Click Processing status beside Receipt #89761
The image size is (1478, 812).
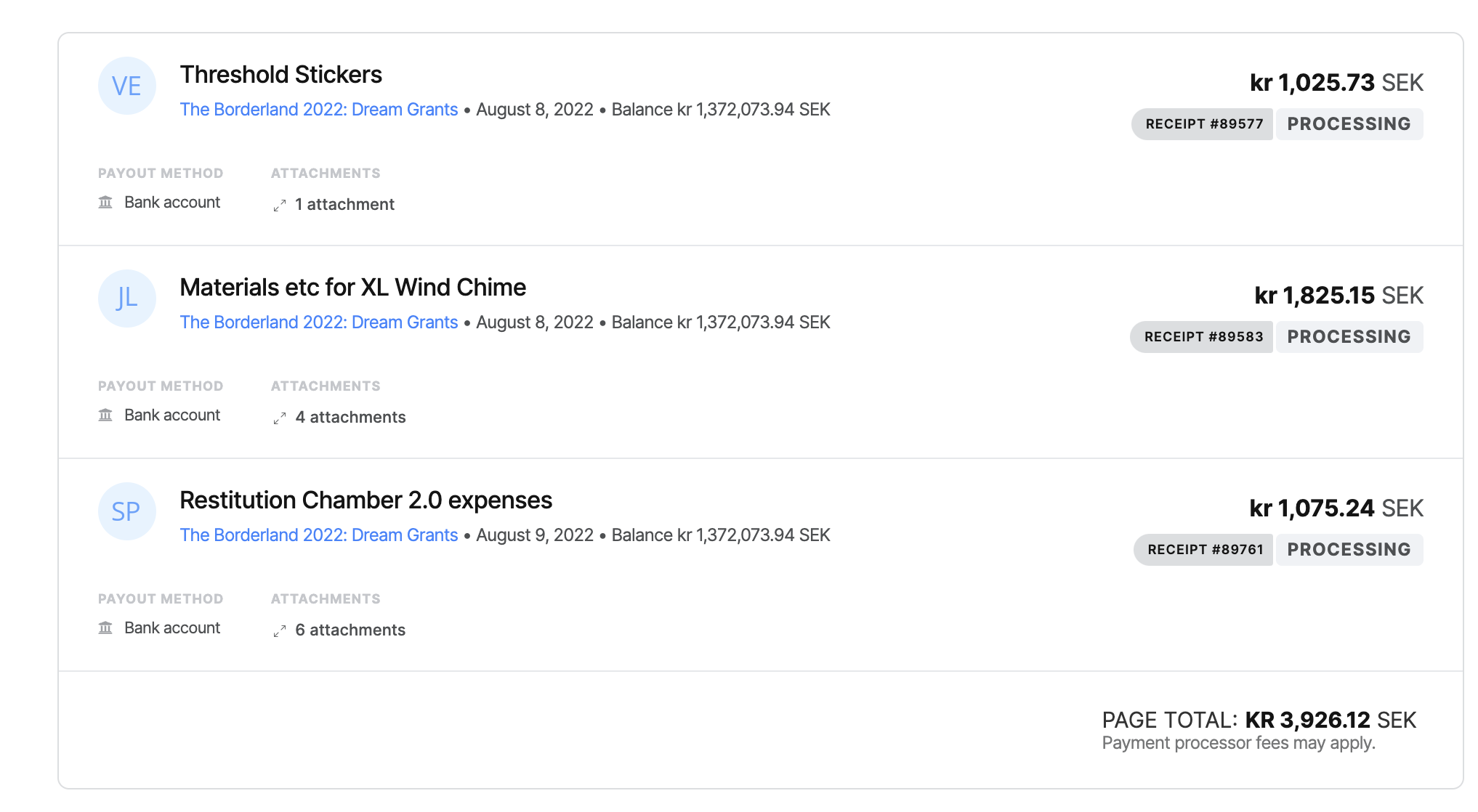pos(1349,550)
